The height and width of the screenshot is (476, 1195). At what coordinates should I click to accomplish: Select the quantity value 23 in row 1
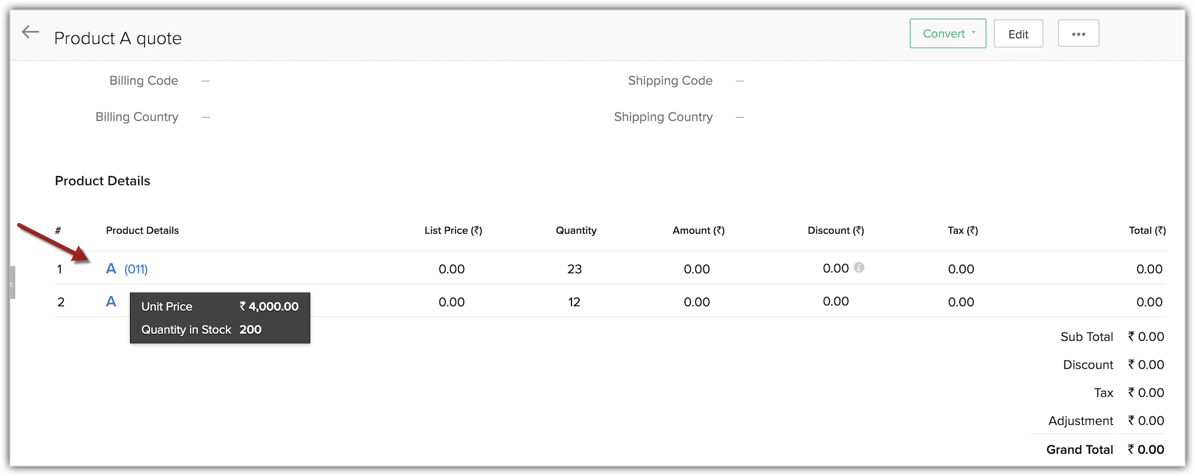coord(574,269)
